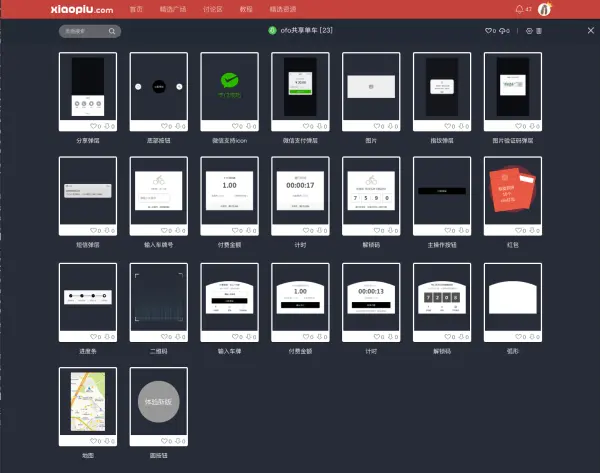The height and width of the screenshot is (473, 600).
Task: Open the 解锁码 thumbnail showing 7 5 9 0
Action: tap(371, 191)
